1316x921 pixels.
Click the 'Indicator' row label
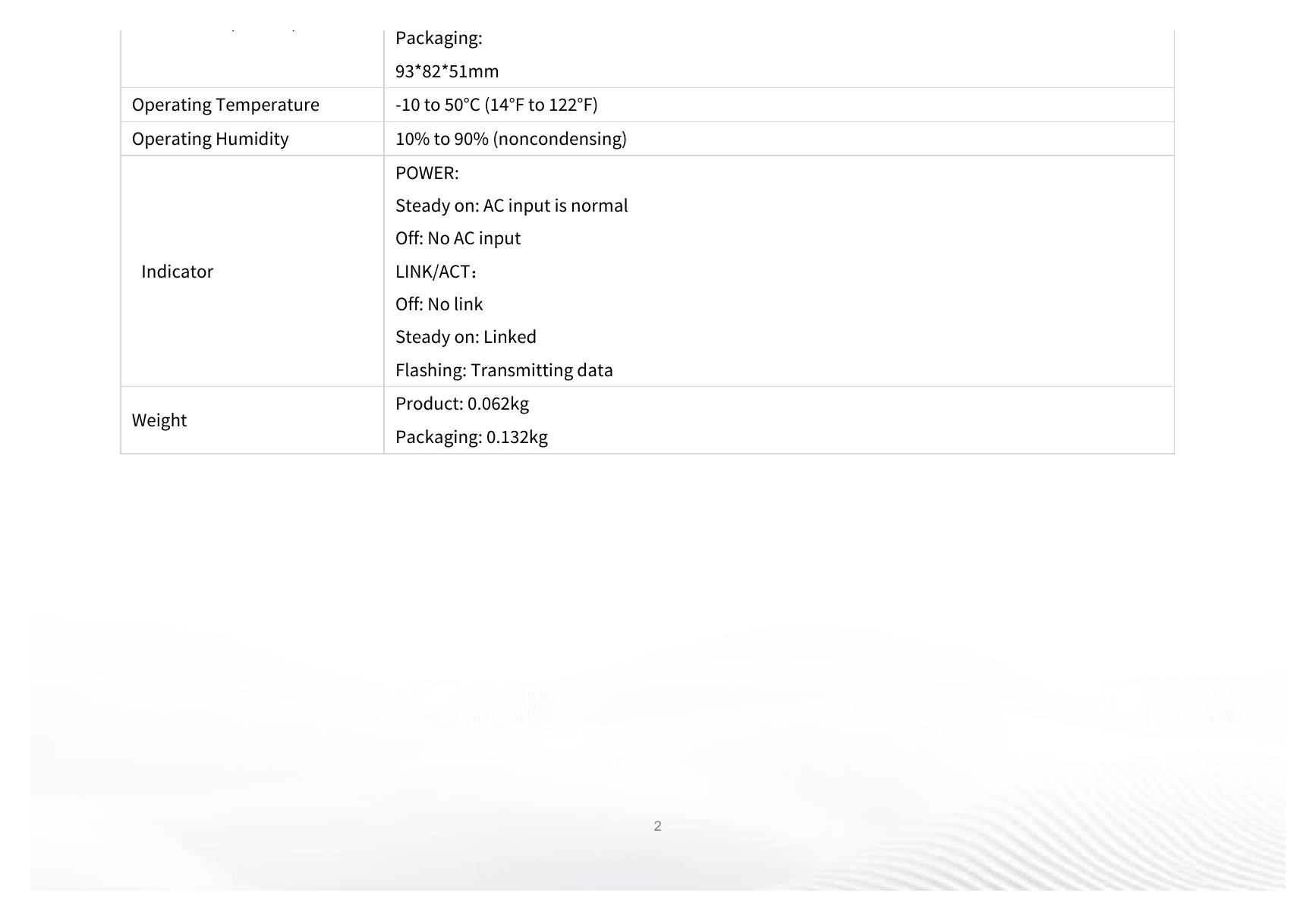[x=177, y=272]
